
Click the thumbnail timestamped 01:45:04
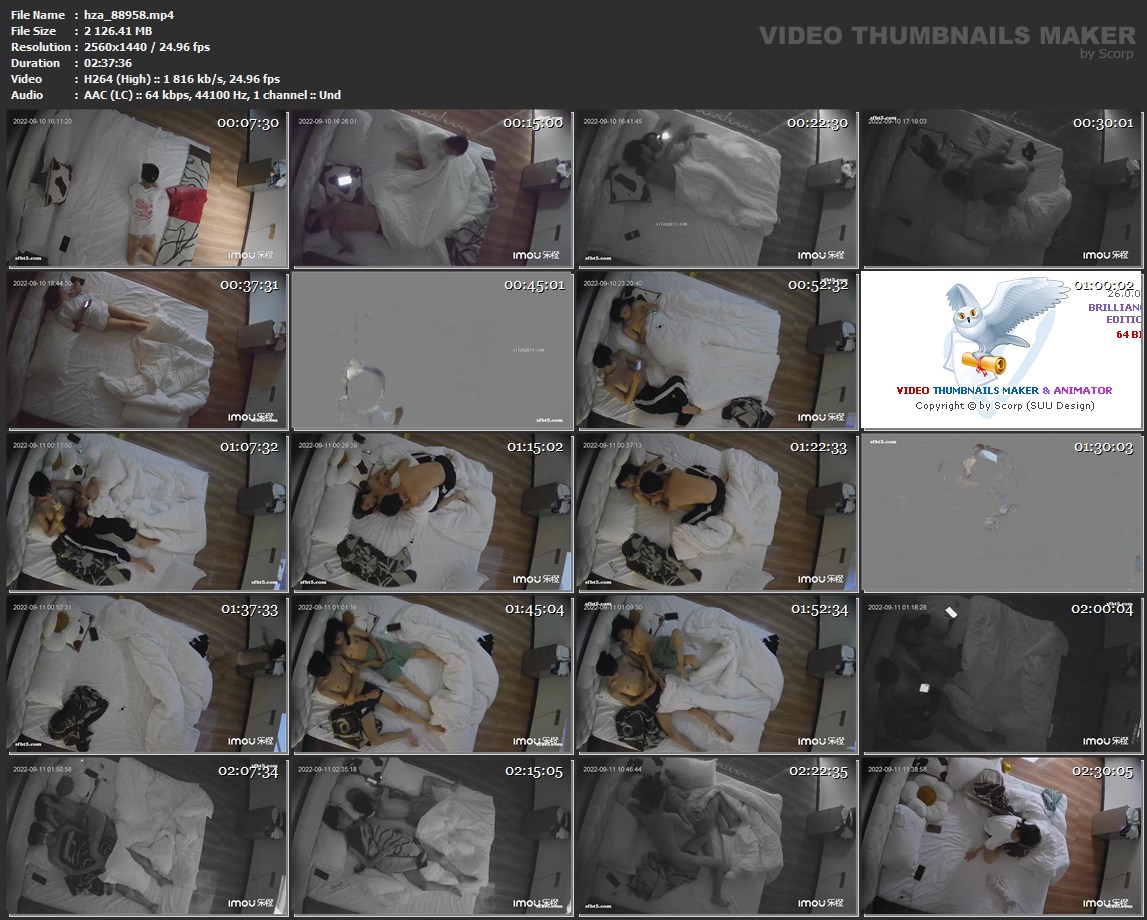(x=432, y=674)
